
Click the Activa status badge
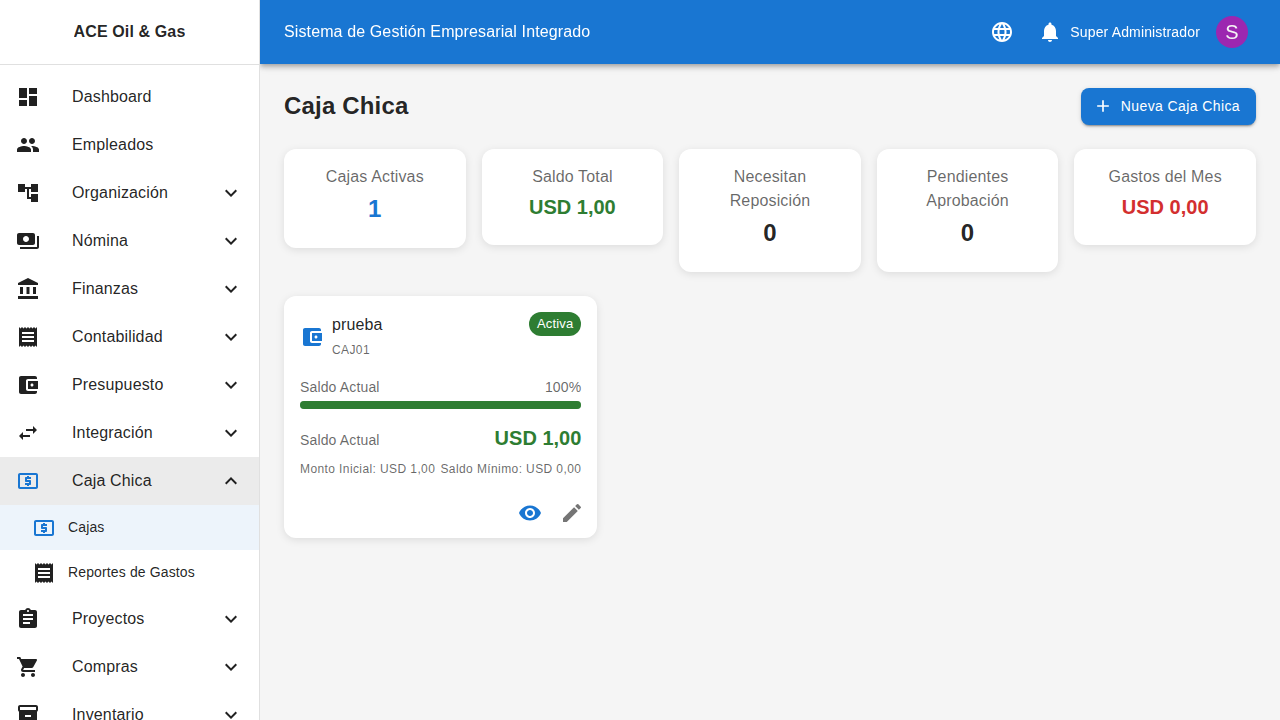pyautogui.click(x=555, y=324)
